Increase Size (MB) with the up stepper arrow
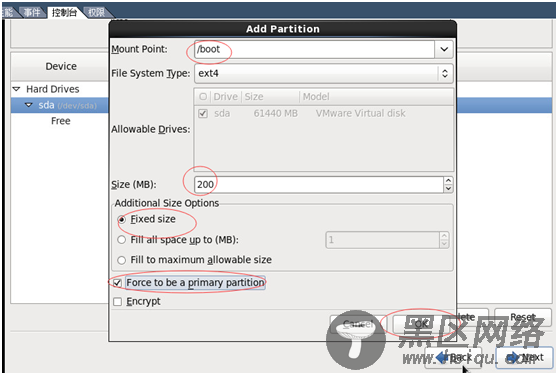558x375 pixels. pyautogui.click(x=448, y=181)
